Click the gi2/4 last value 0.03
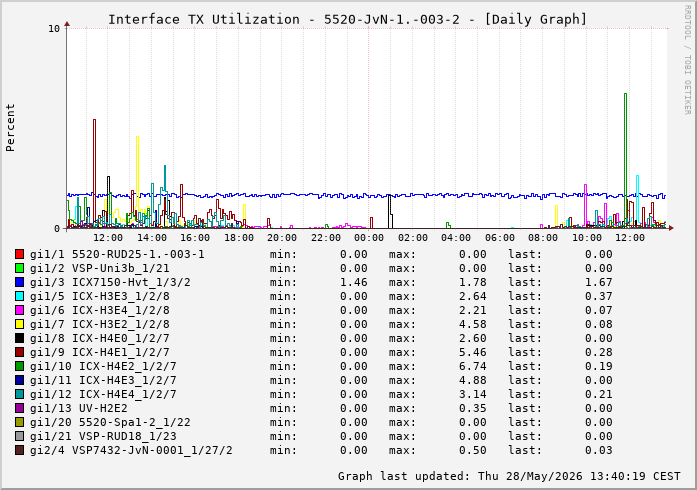The width and height of the screenshot is (697, 490). [599, 450]
